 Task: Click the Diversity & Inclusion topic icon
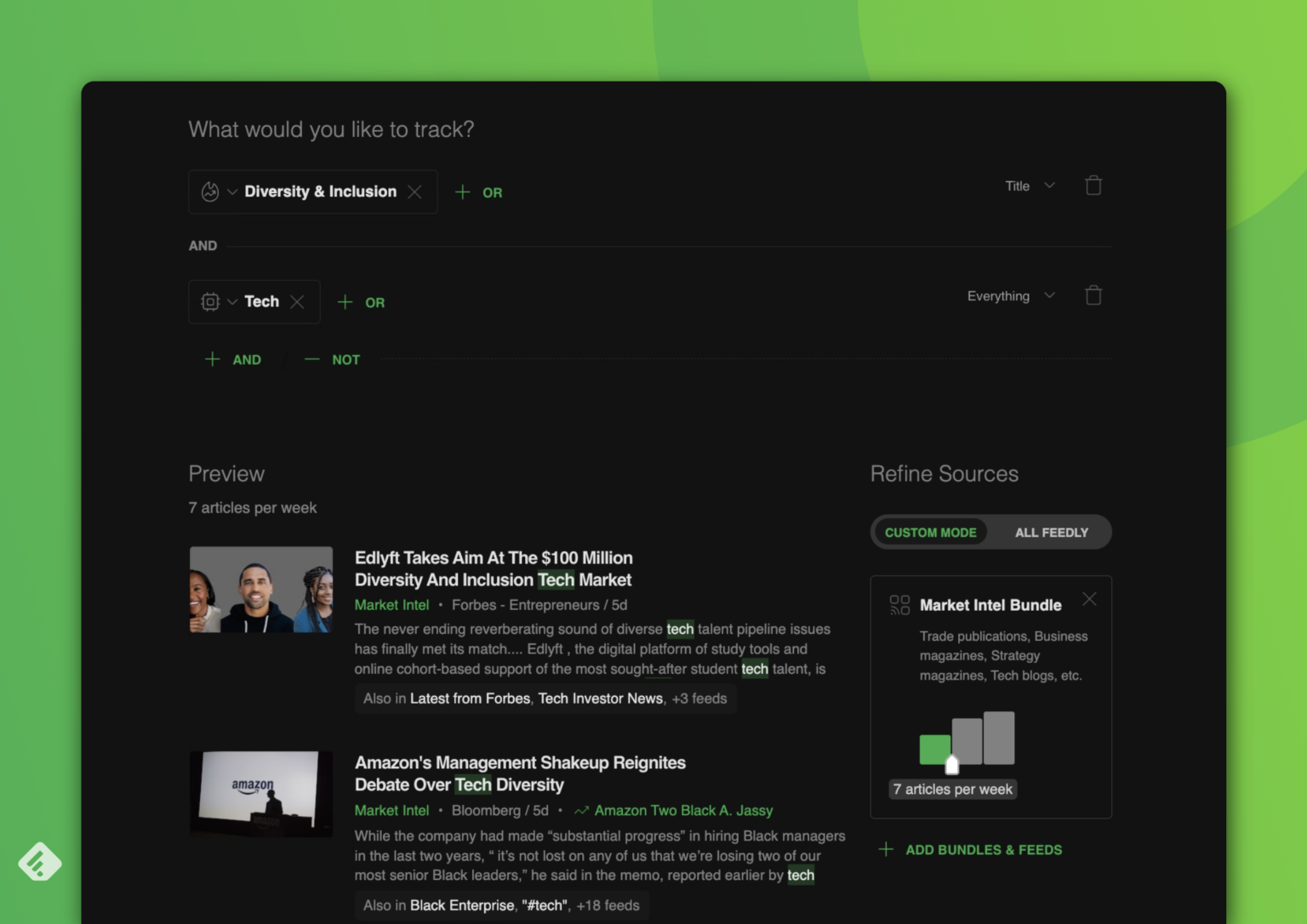point(210,192)
